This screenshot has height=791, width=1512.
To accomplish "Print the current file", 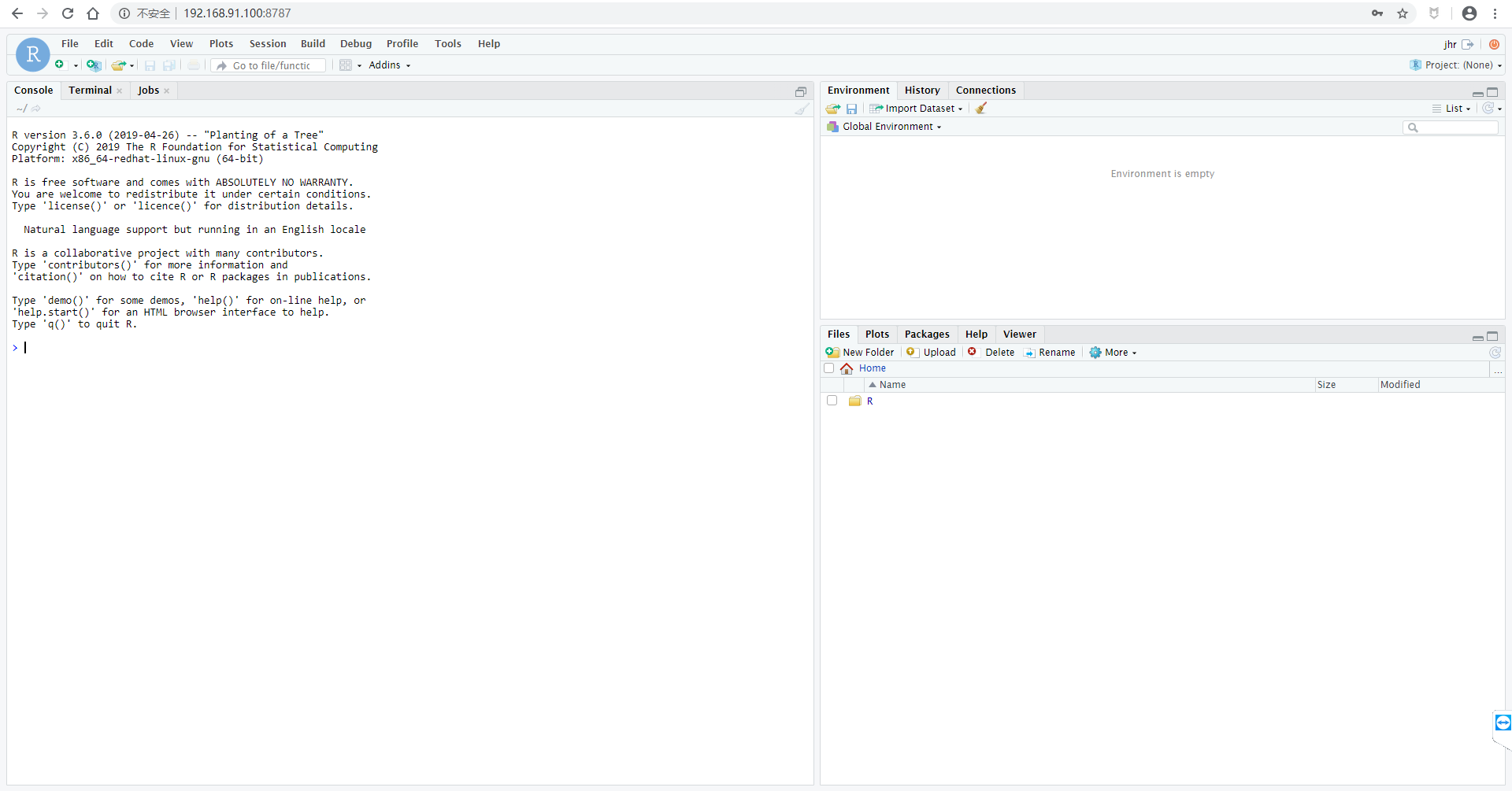I will pyautogui.click(x=194, y=65).
